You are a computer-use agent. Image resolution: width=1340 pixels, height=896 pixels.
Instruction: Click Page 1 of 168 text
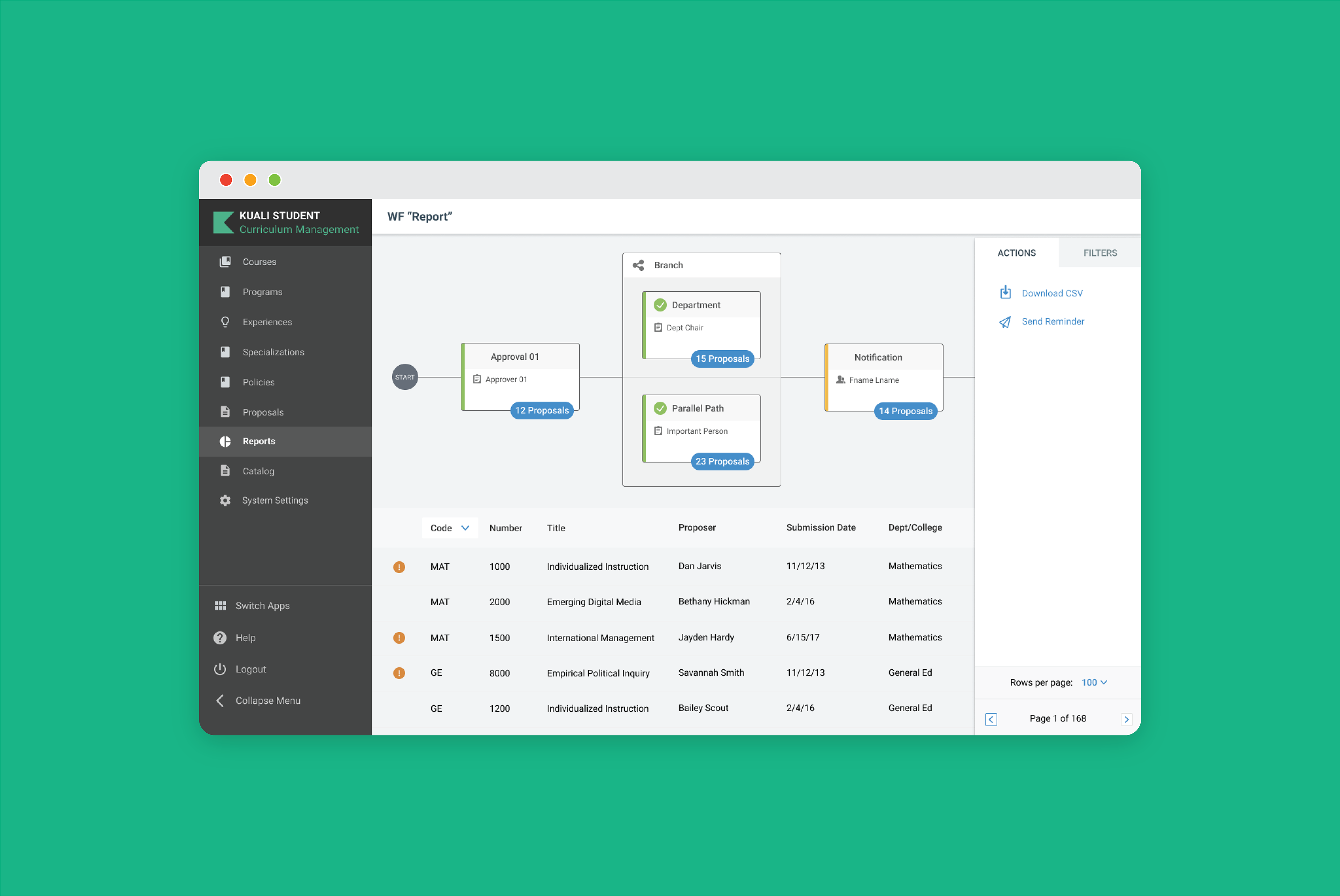click(1058, 718)
